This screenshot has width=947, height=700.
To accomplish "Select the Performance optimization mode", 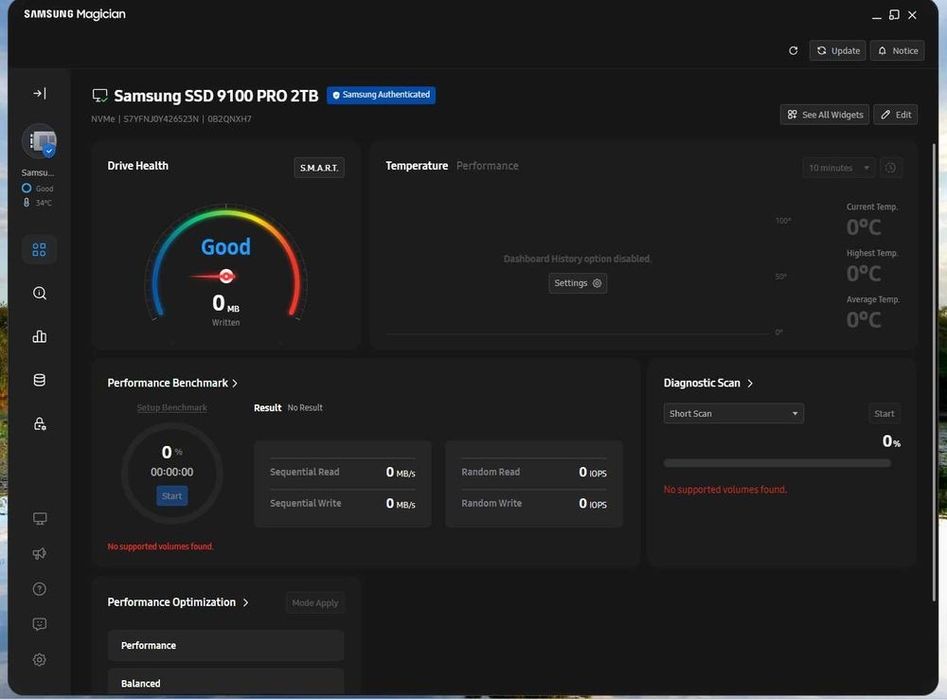I will pyautogui.click(x=226, y=646).
